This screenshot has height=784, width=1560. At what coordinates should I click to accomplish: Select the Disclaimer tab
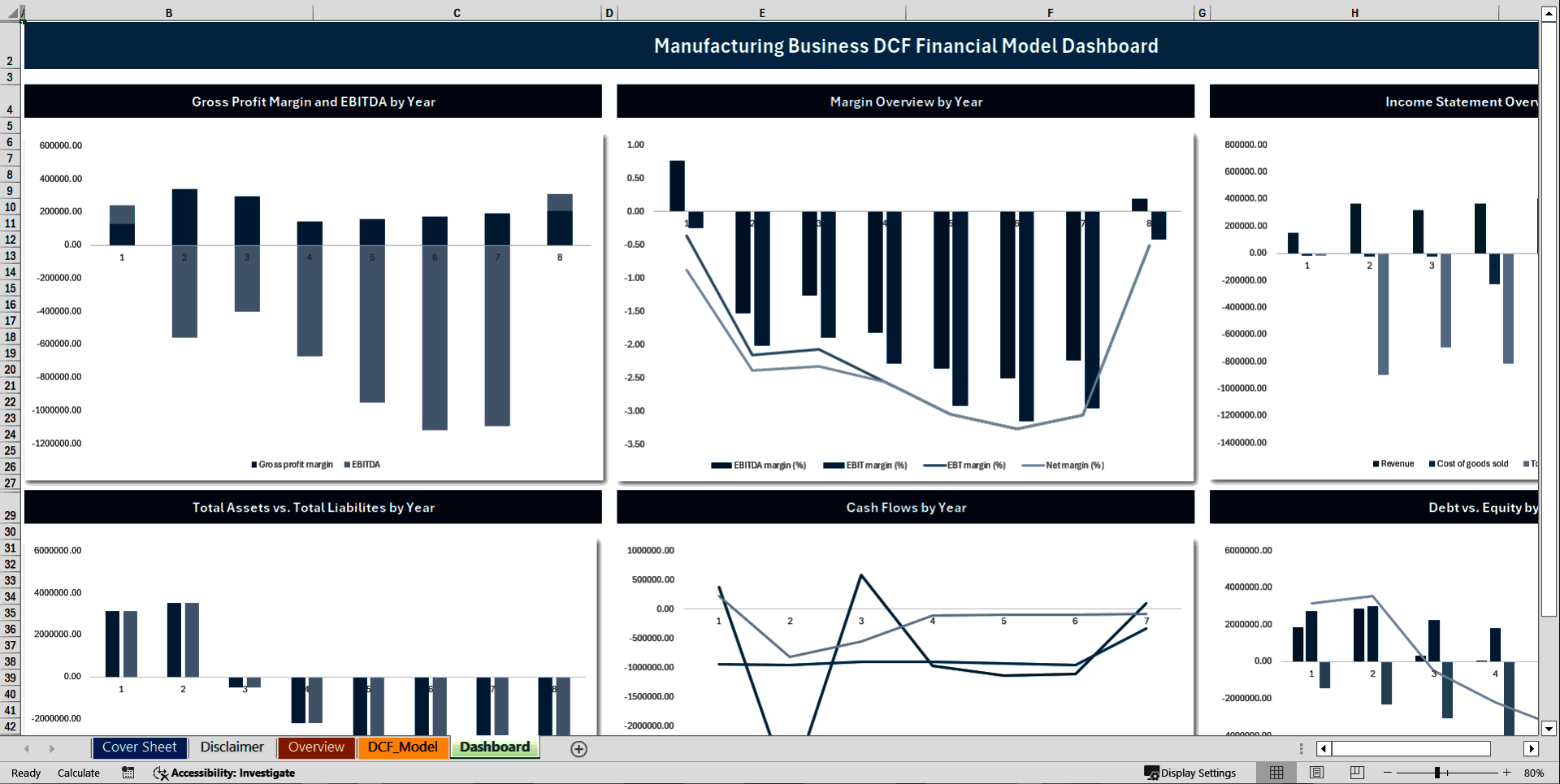click(232, 747)
